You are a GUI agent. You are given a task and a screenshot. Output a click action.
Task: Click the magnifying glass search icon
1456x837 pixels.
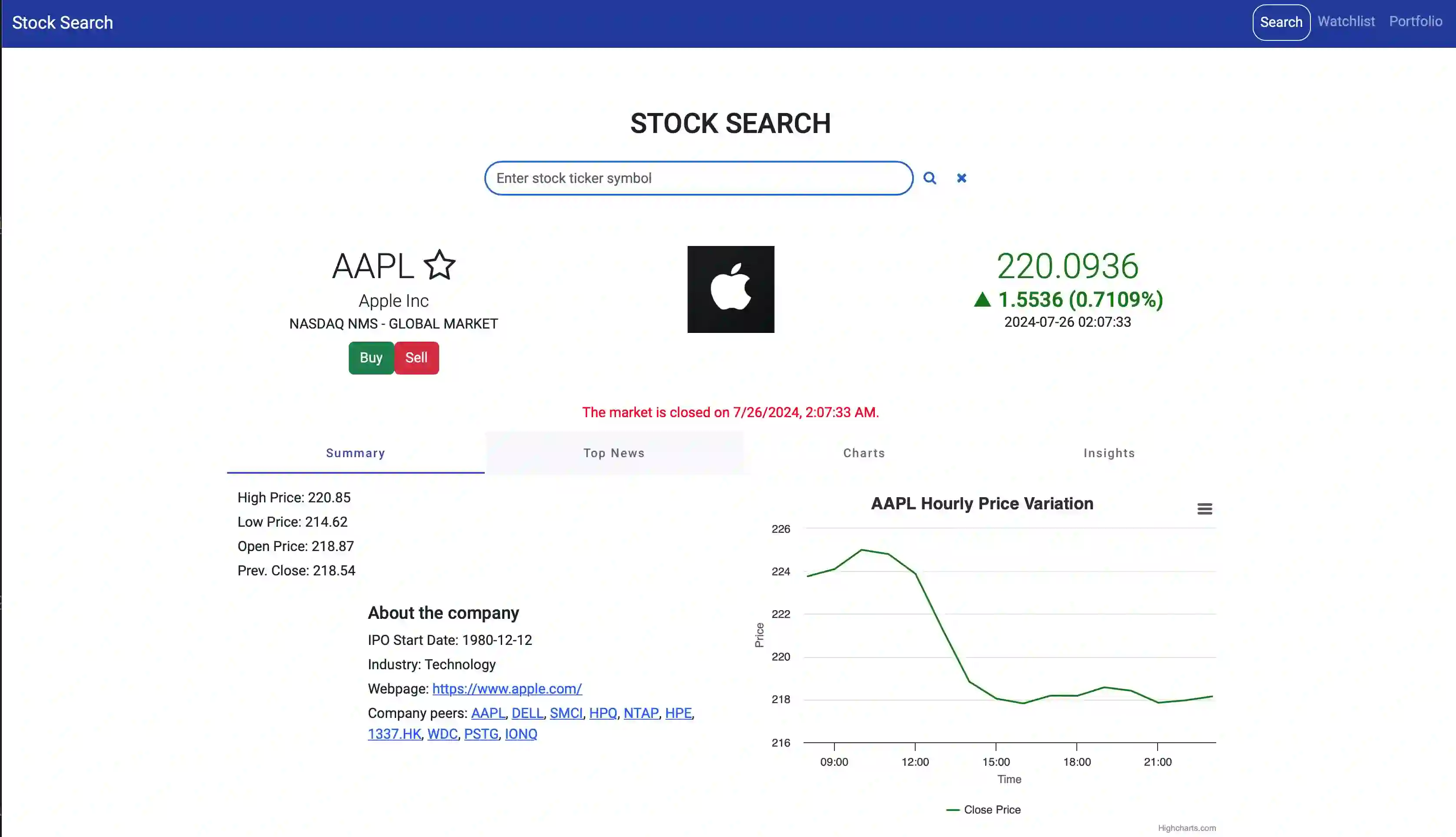[x=930, y=178]
